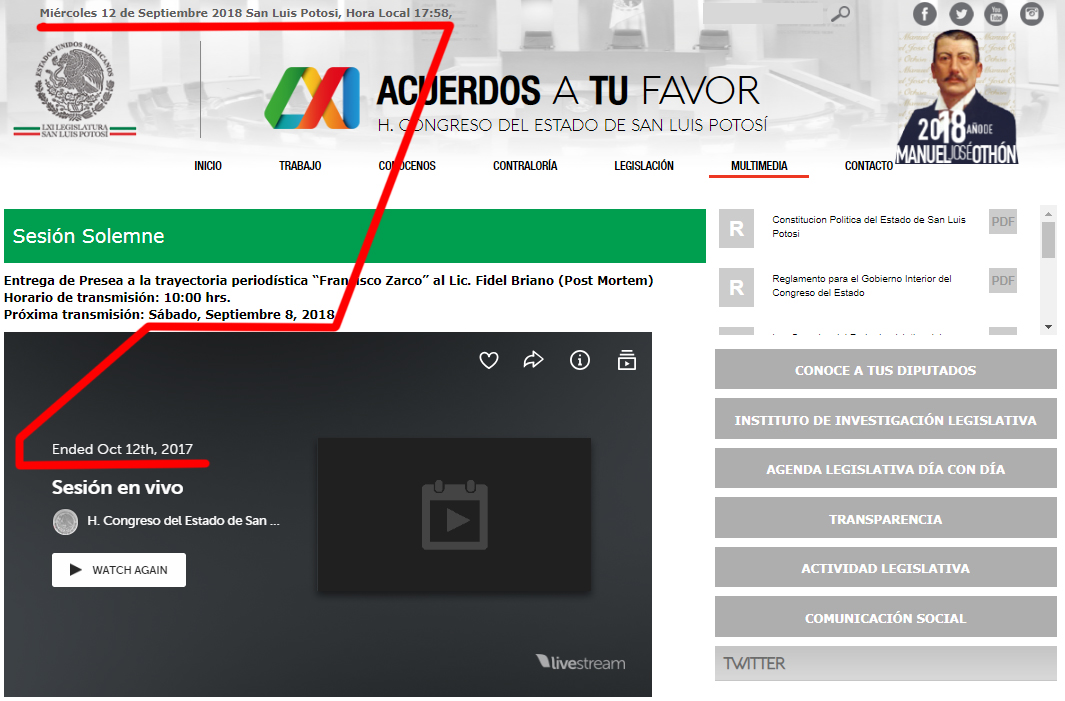Click H. Congreso del Estado channel name
The image size is (1065, 701).
click(x=183, y=521)
